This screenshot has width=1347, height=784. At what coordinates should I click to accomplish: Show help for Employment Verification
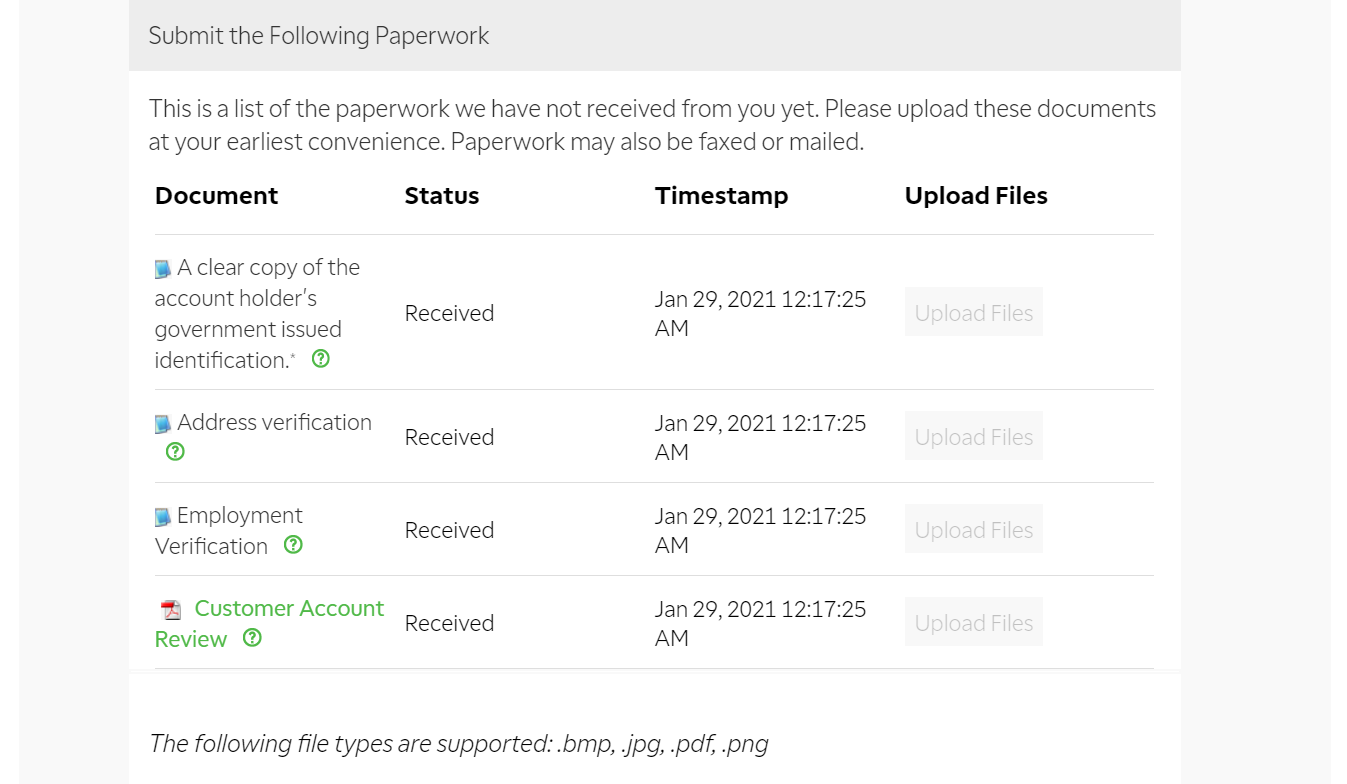tap(293, 545)
